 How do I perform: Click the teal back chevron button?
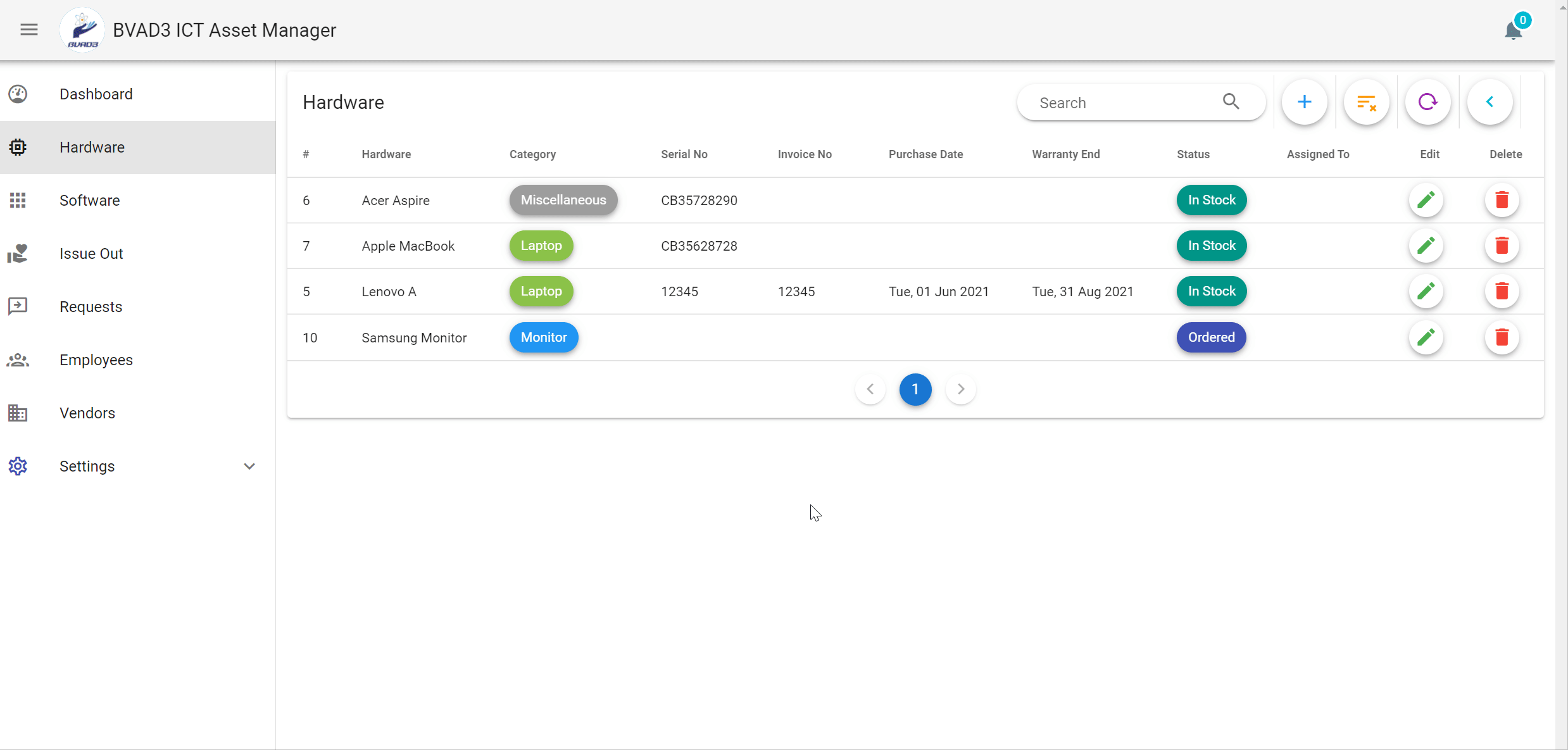coord(1490,102)
